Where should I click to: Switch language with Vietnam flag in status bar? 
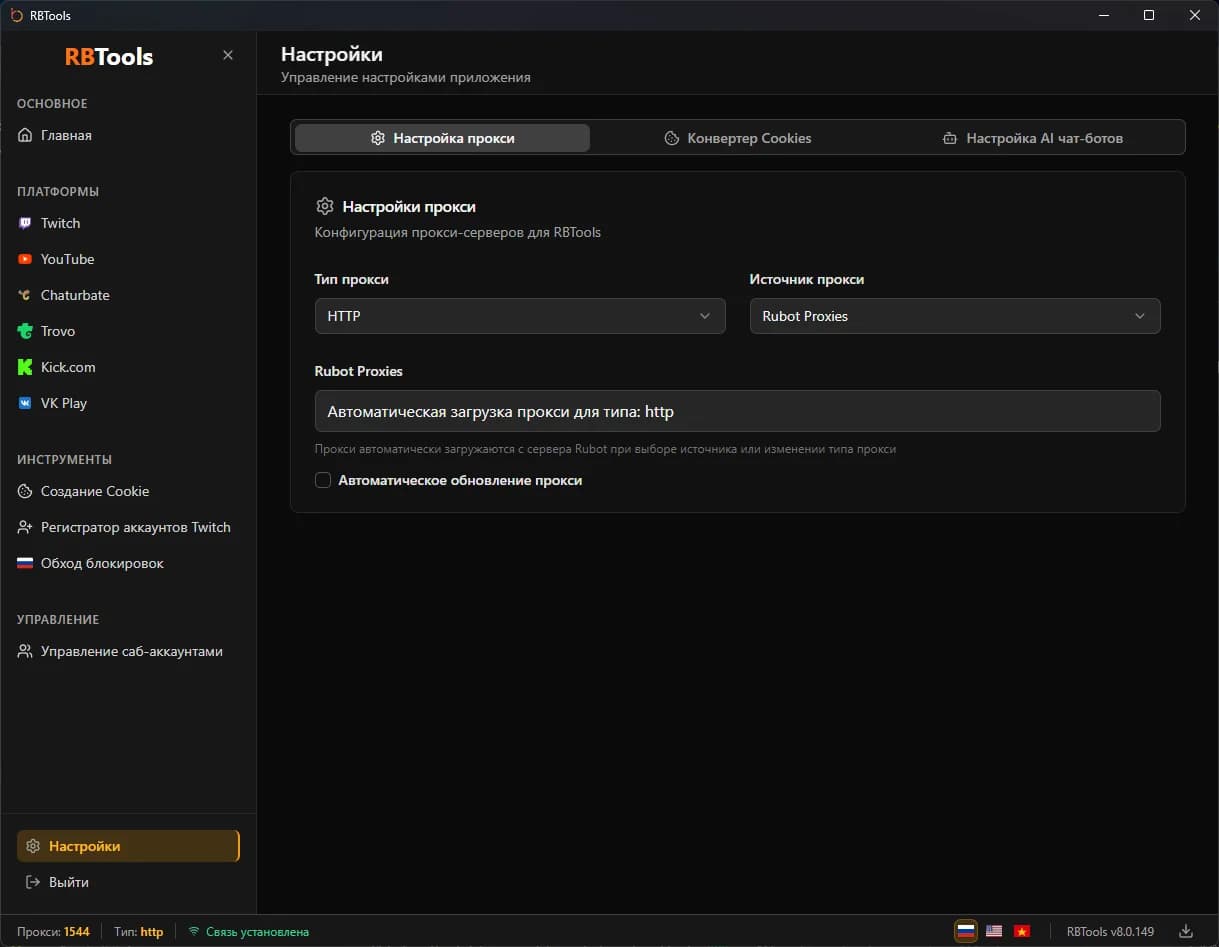click(x=1022, y=931)
